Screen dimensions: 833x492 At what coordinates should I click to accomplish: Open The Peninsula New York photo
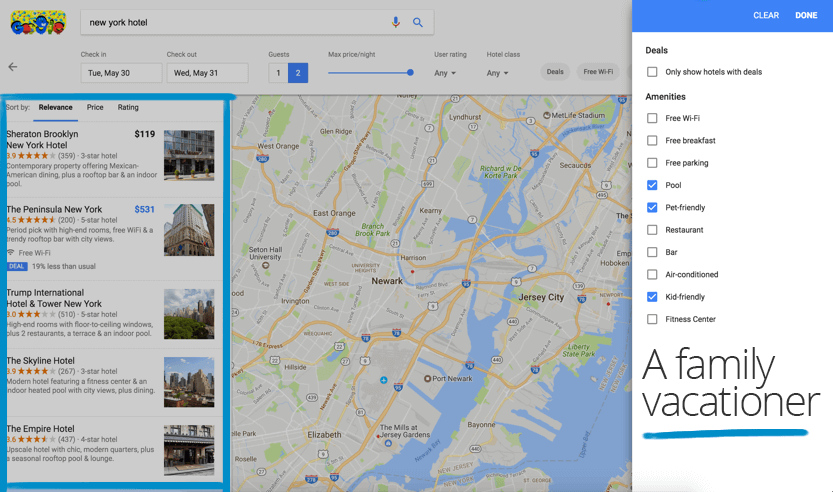(x=189, y=230)
